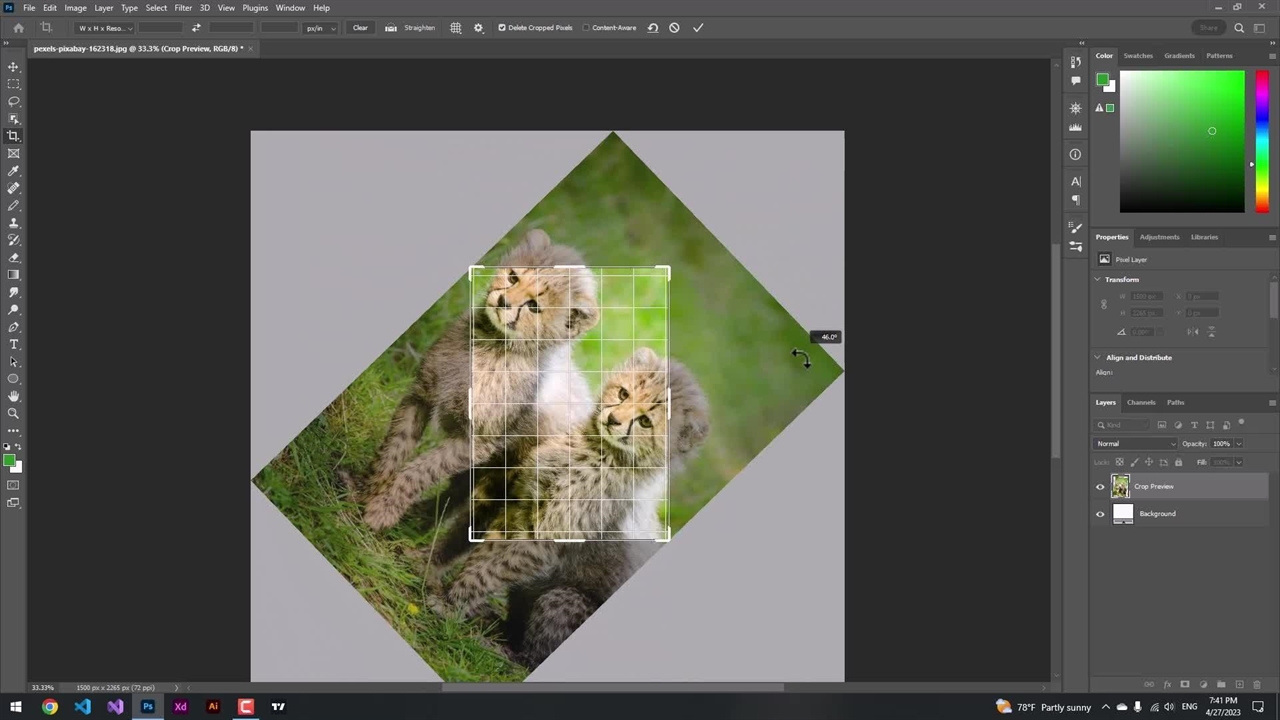Uncheck Delete Cropped Pixels

[x=502, y=28]
